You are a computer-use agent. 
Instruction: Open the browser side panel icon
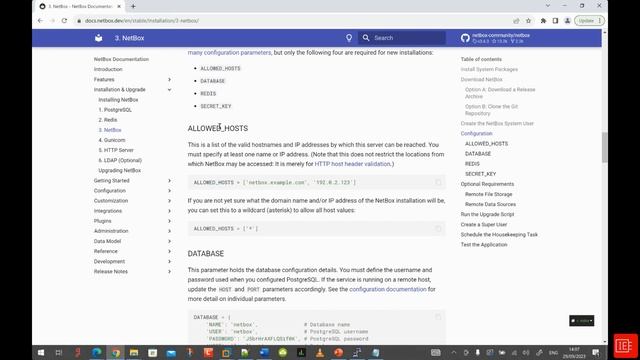tap(555, 21)
